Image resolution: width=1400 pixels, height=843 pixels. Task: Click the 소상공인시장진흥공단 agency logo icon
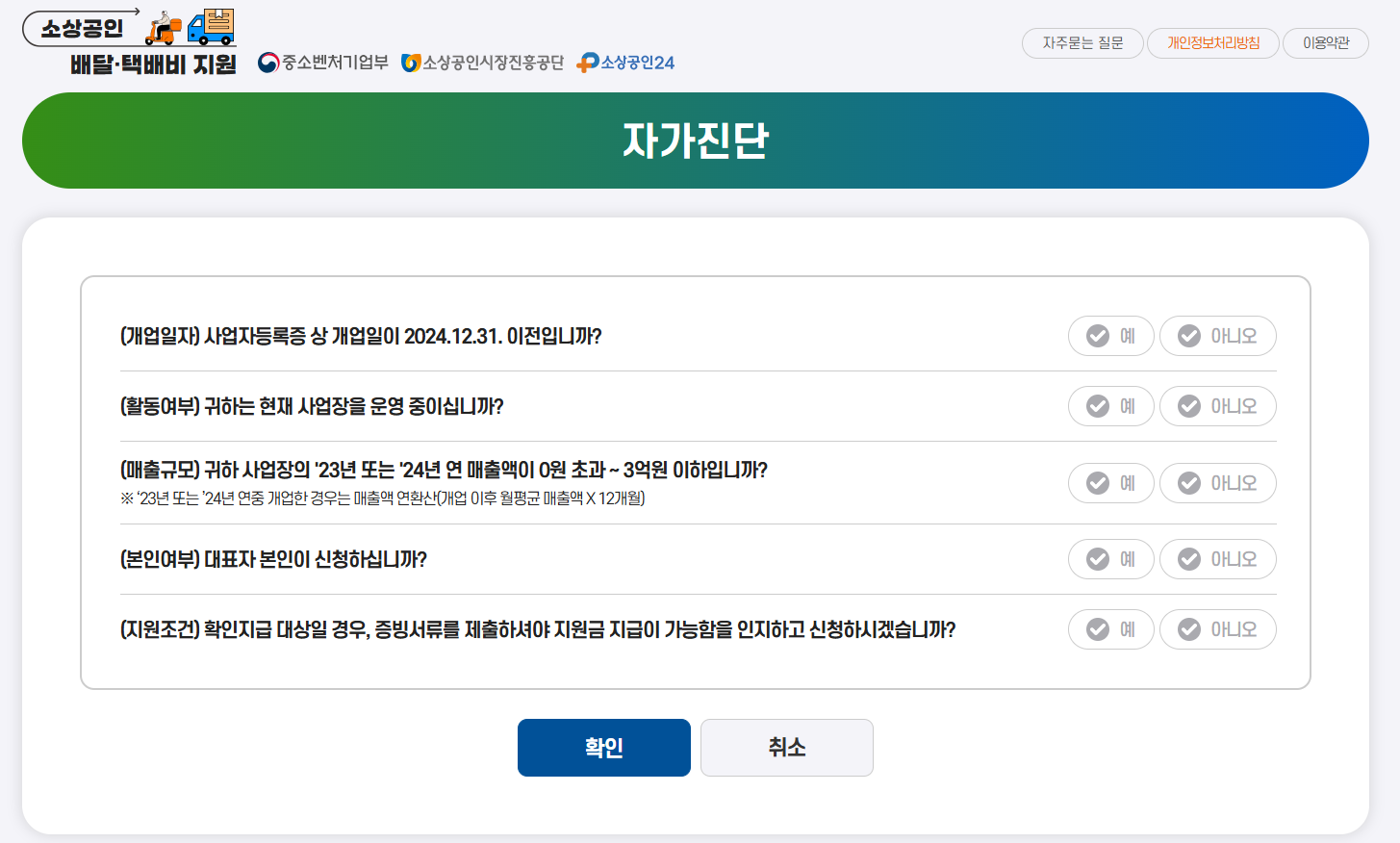412,62
